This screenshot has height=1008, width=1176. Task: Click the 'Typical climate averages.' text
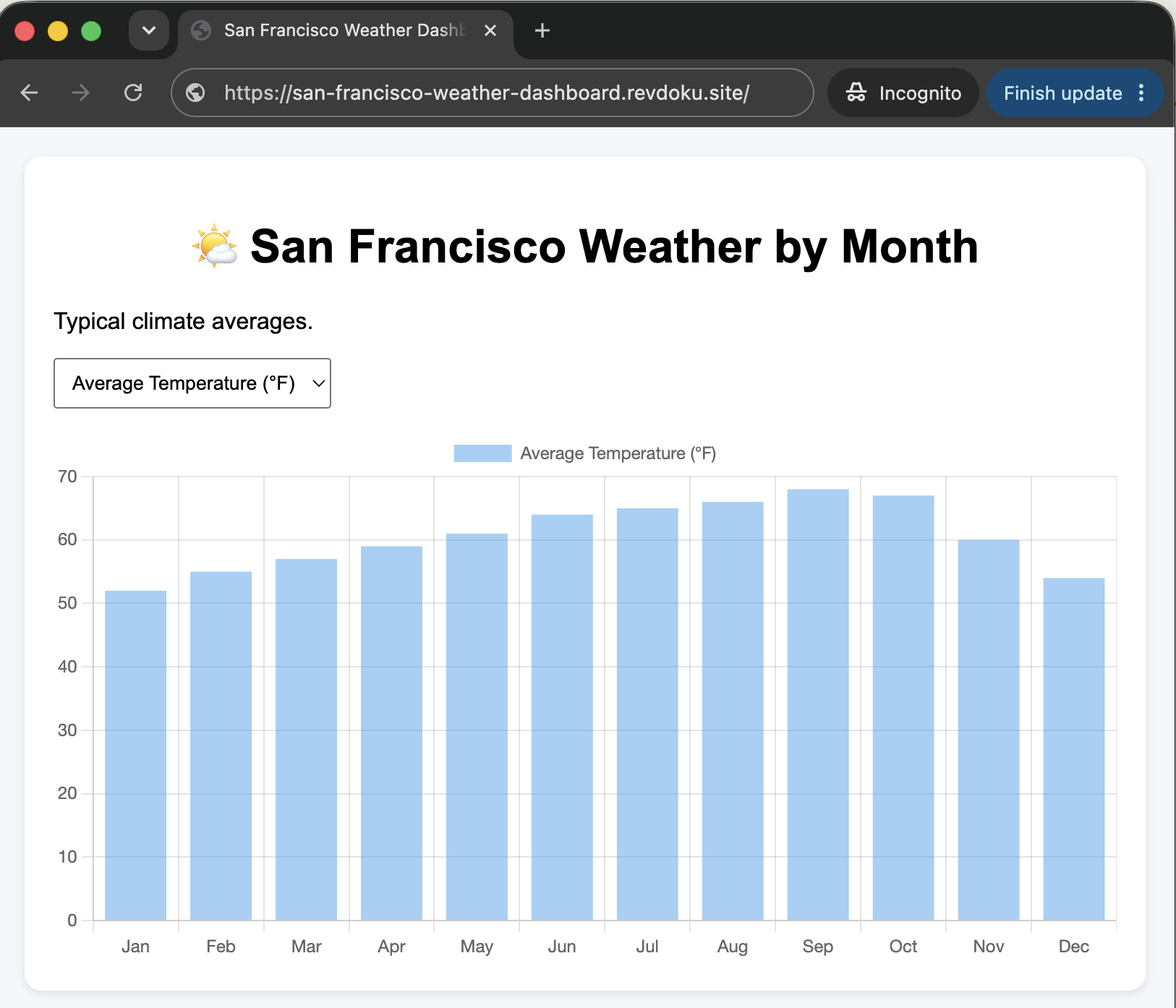pos(183,321)
